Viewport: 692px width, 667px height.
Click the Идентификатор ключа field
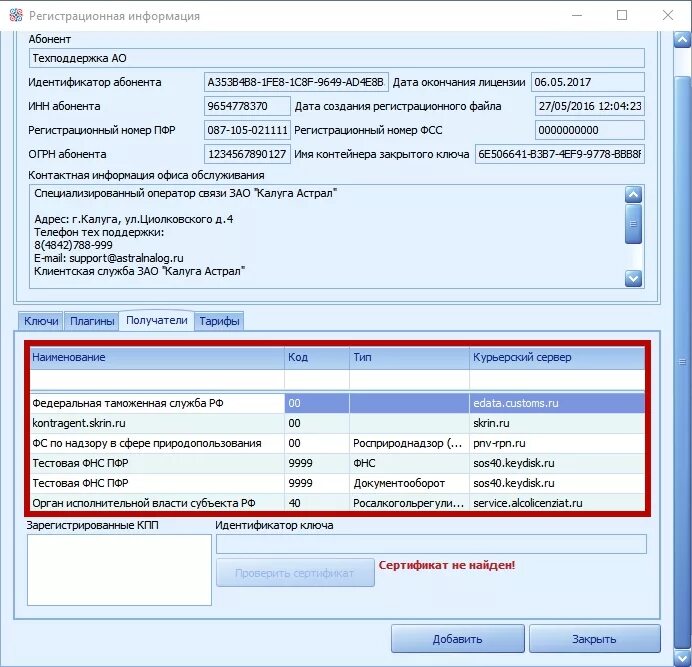431,544
